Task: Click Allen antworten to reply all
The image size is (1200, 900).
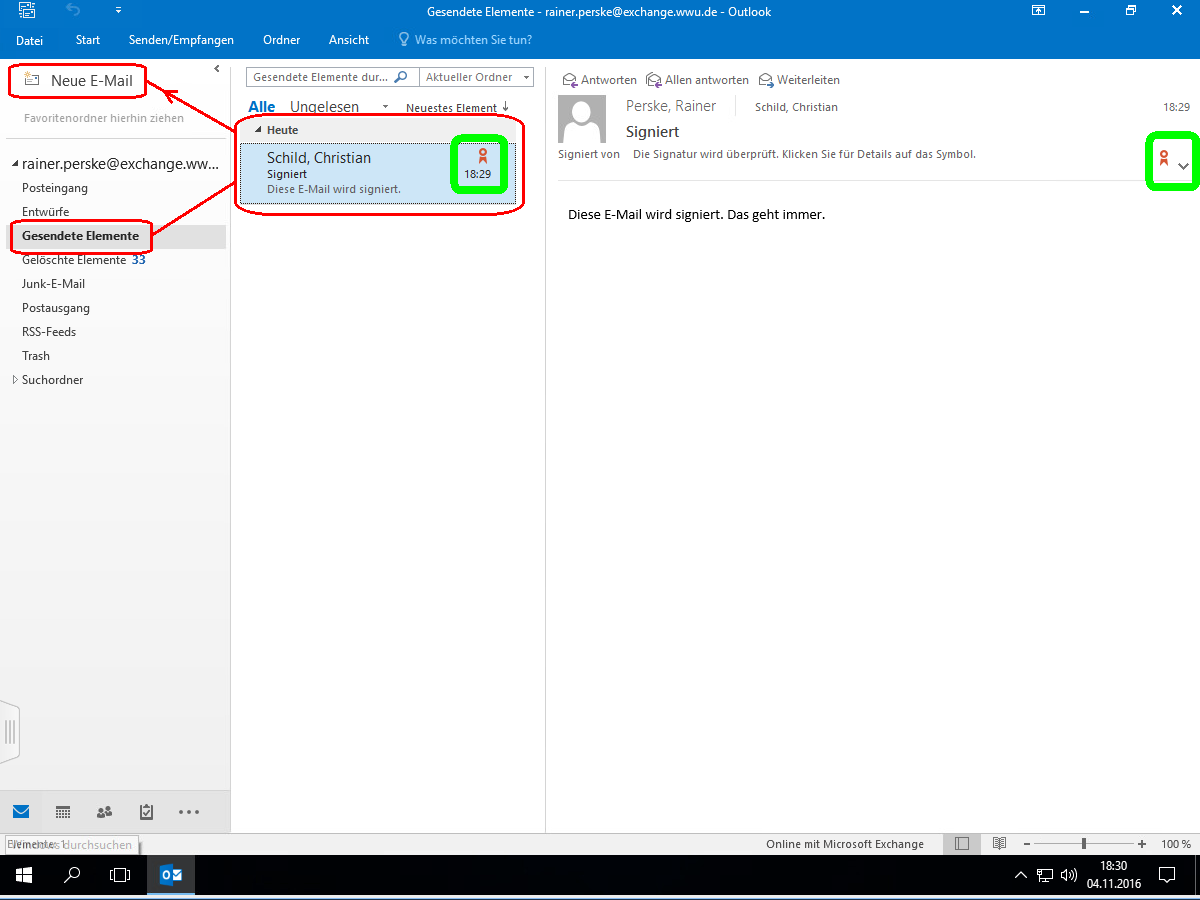Action: tap(697, 80)
